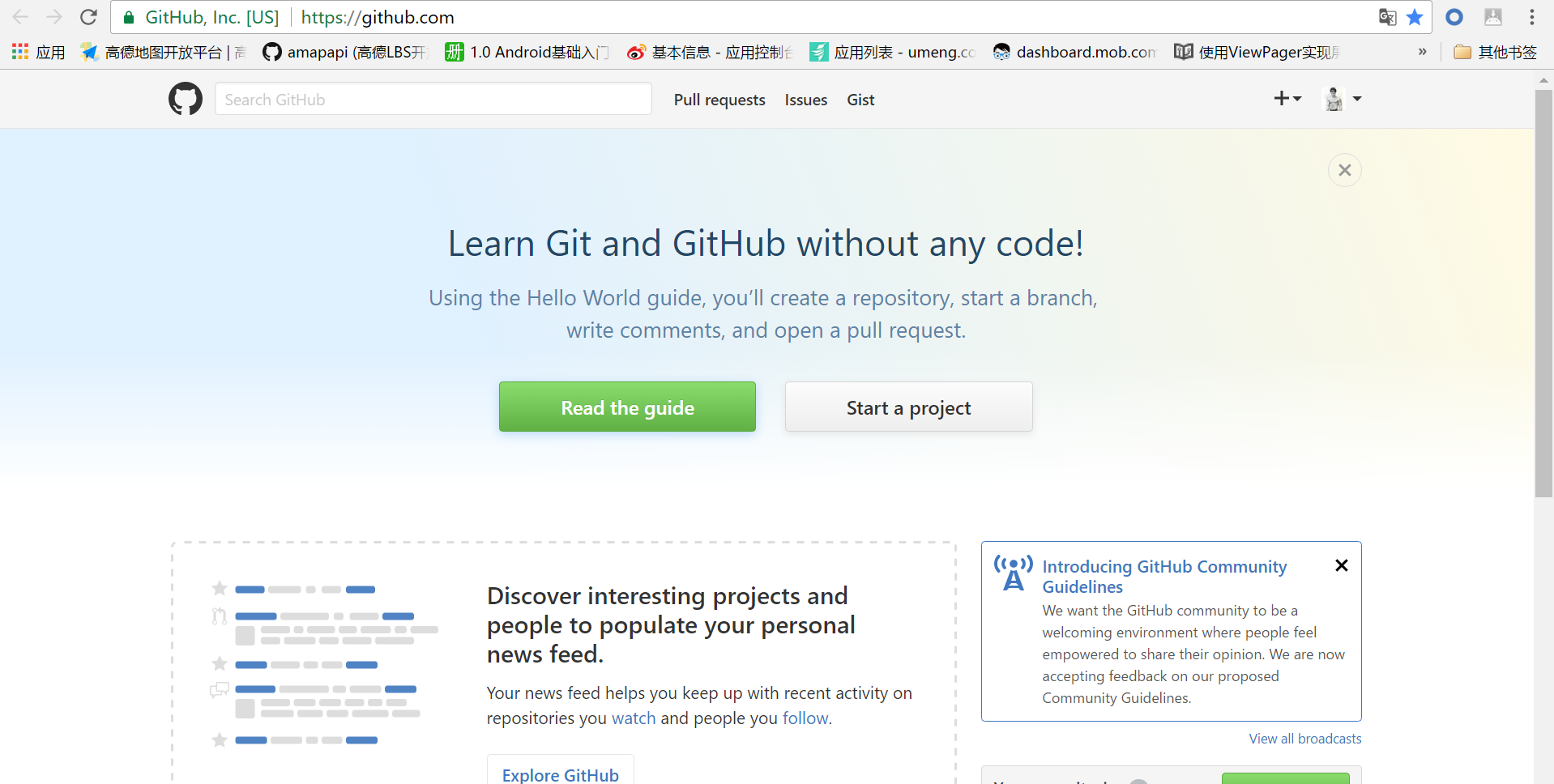Open the 其他书签 folder
Viewport: 1554px width, 784px height.
pos(1495,52)
